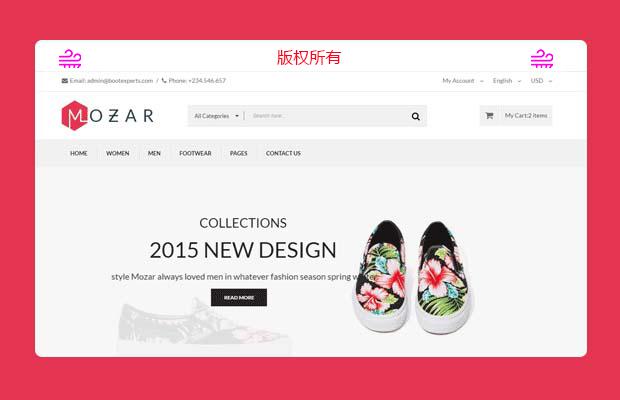Open the All Categories dropdown
Image resolution: width=620 pixels, height=400 pixels.
[x=216, y=116]
